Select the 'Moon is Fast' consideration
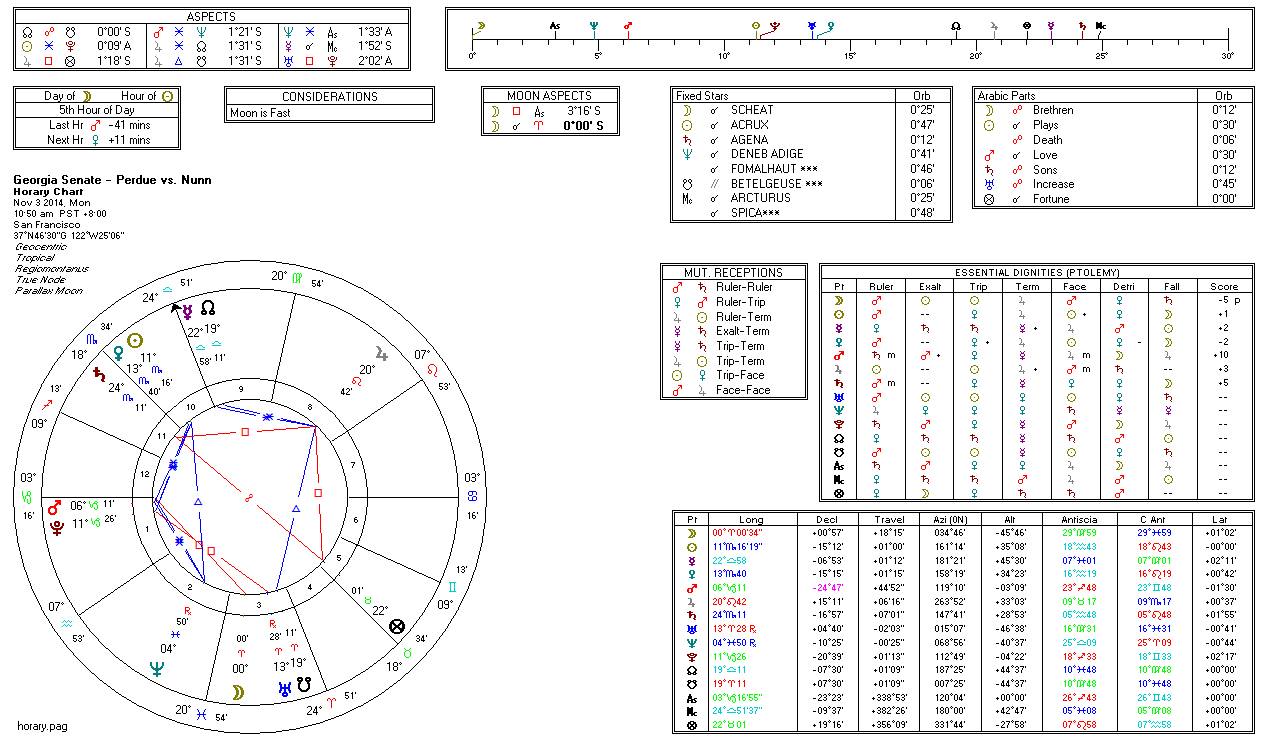This screenshot has width=1267, height=742. 258,113
